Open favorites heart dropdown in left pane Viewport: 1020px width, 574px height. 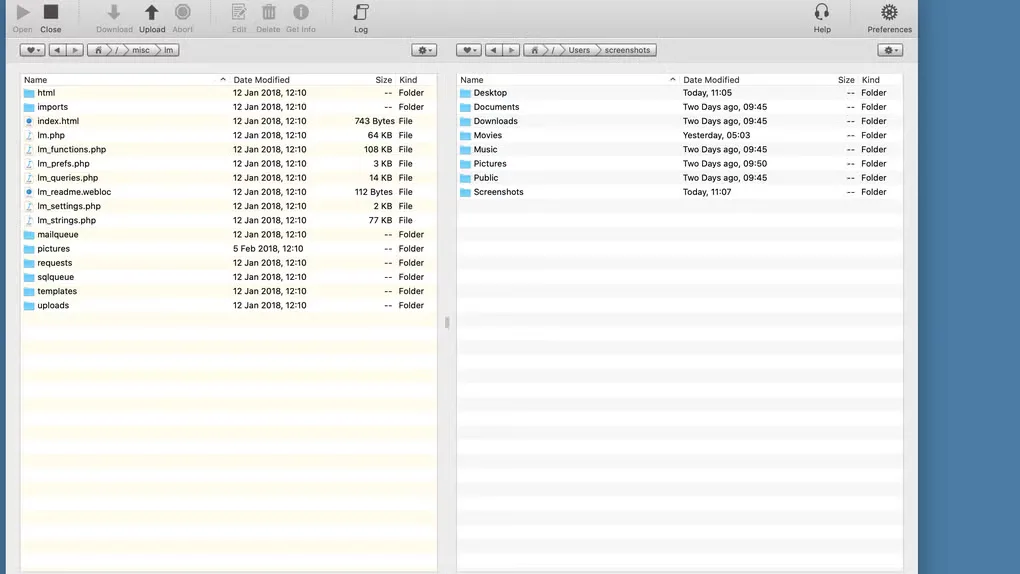(x=32, y=50)
